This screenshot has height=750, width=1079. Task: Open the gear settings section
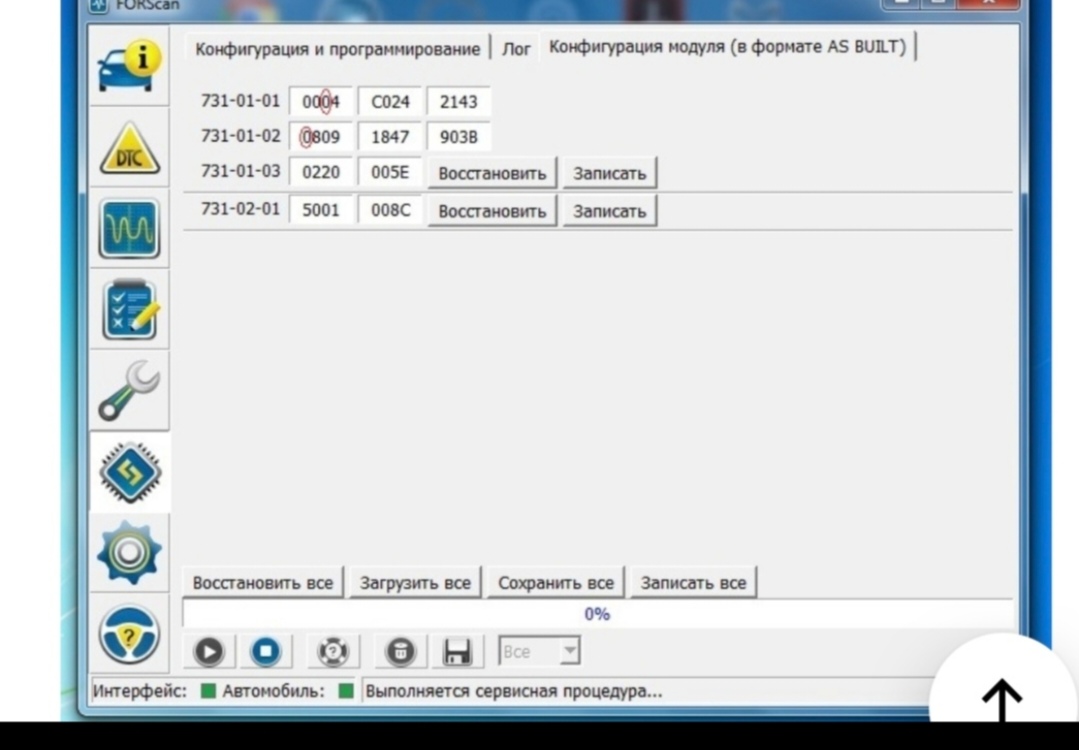pos(129,553)
